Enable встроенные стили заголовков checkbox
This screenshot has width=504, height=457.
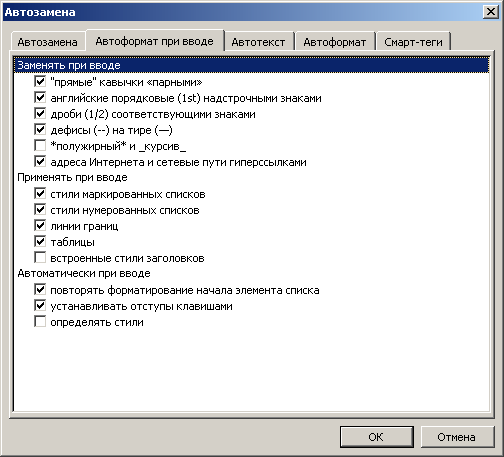(x=40, y=257)
